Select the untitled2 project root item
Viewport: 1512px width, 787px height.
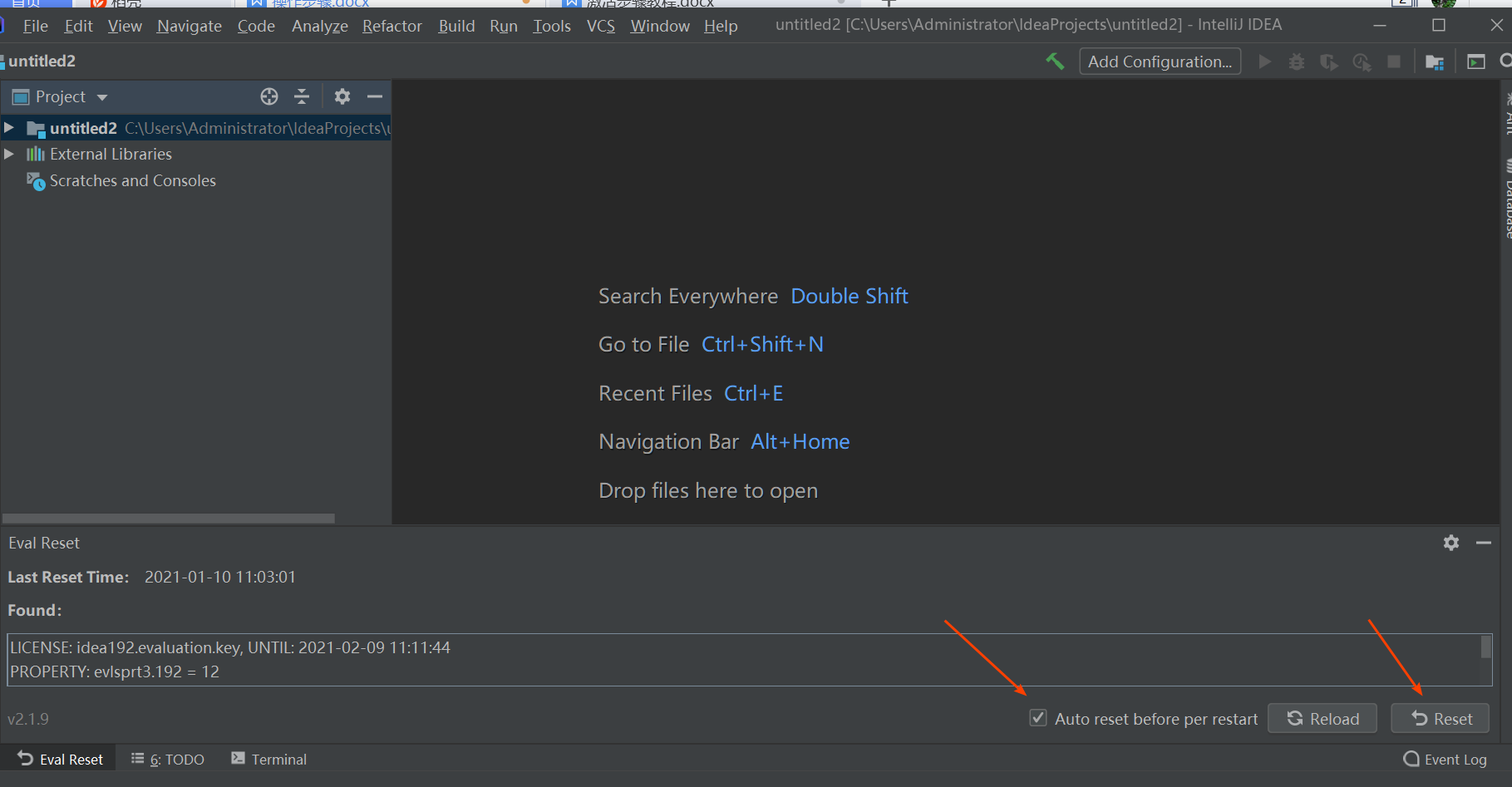pos(196,128)
